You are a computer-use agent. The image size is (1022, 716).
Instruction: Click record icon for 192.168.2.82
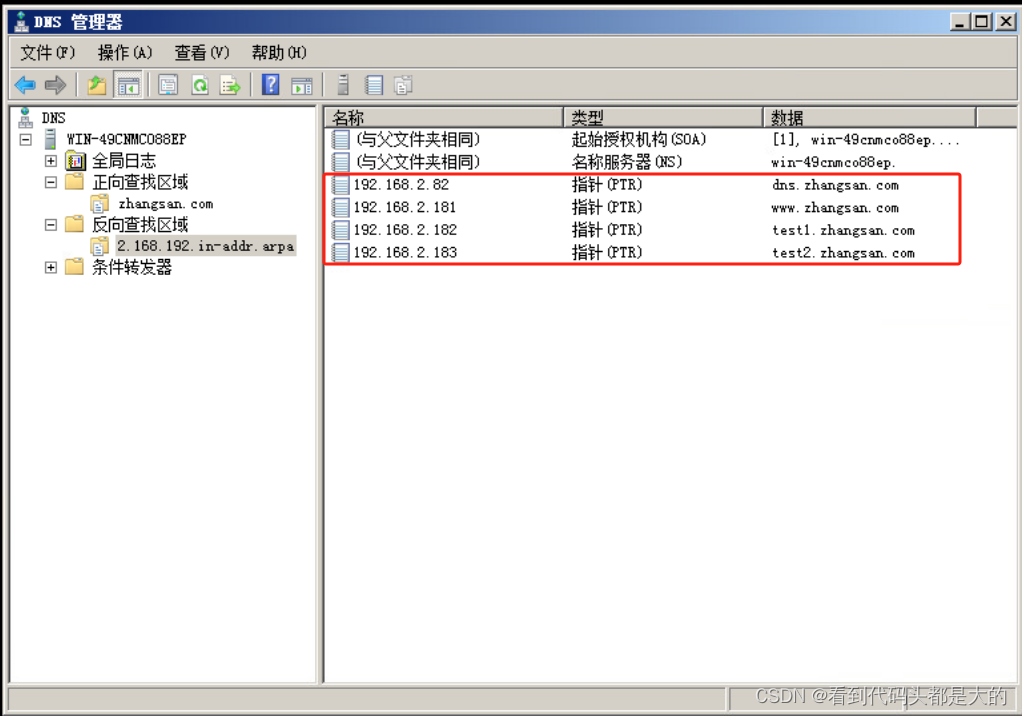341,185
